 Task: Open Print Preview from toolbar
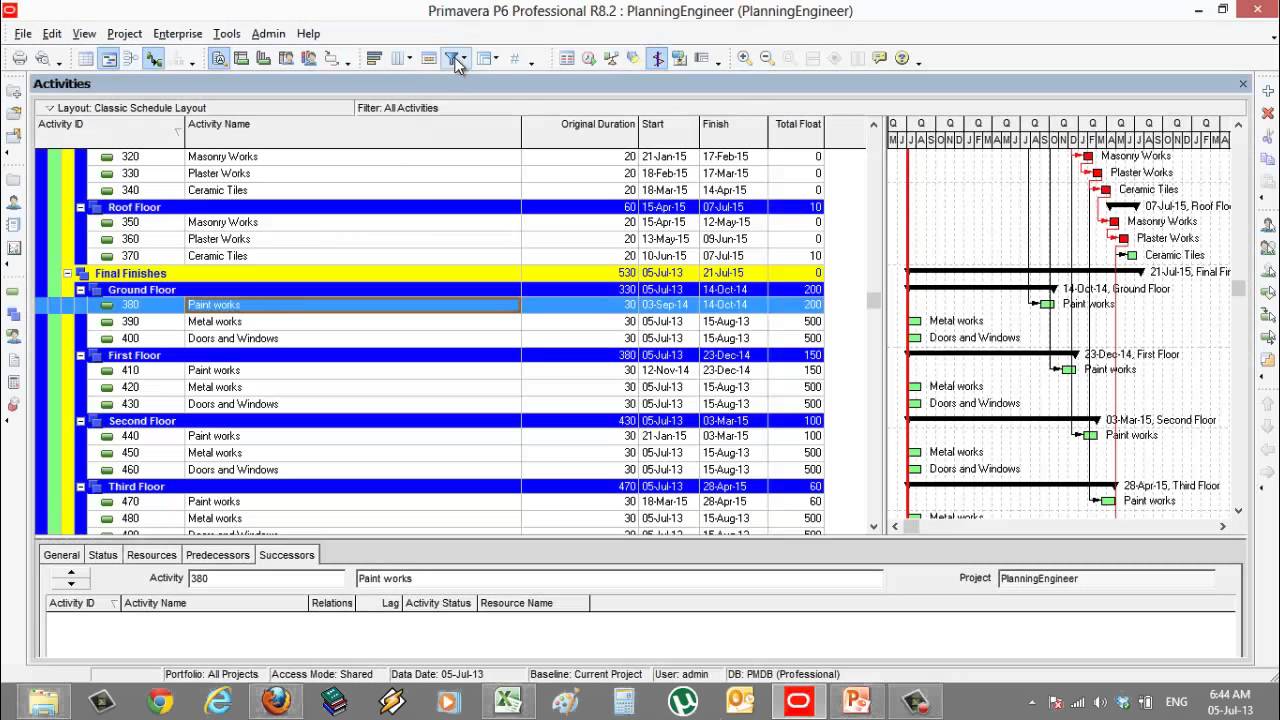pyautogui.click(x=42, y=59)
